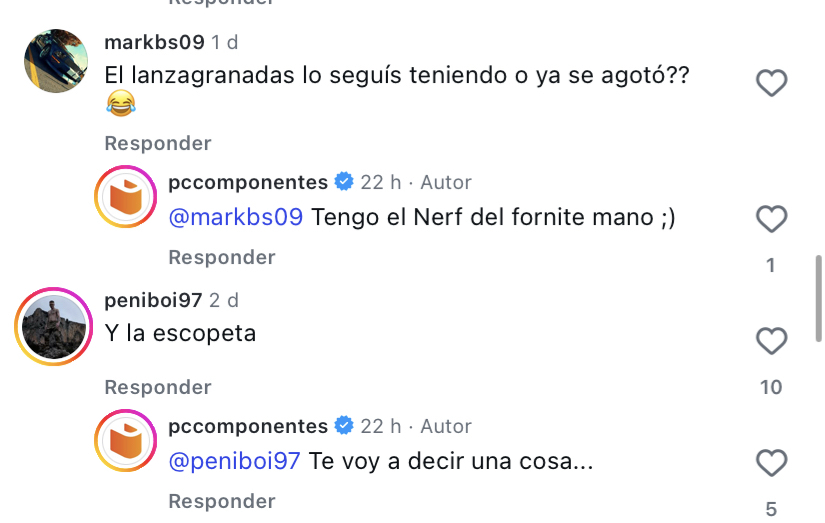Screen dimensions: 825x523
Task: Click verified badge on the reply to markbs09
Action: point(344,182)
